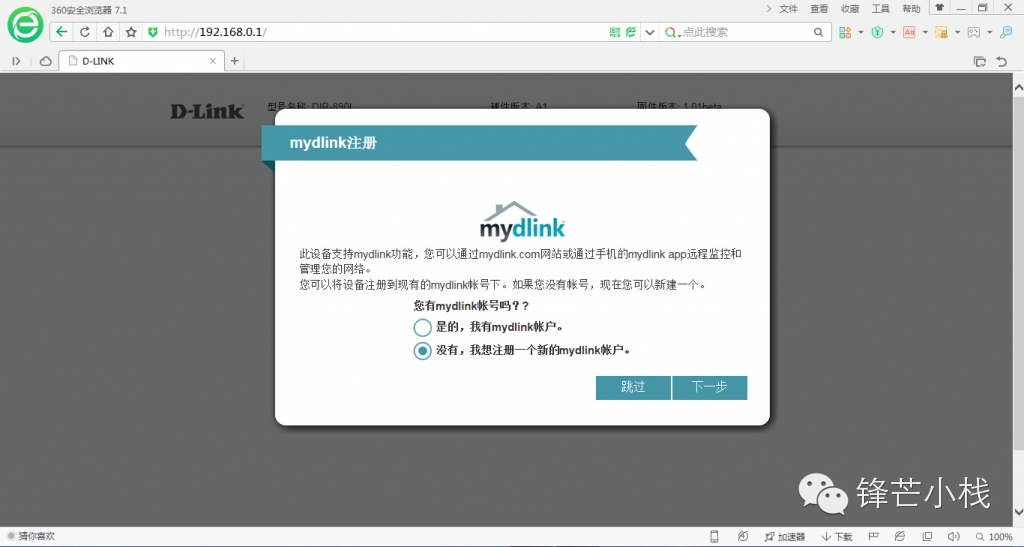
Task: Toggle the sound speaker icon in status bar
Action: click(953, 537)
